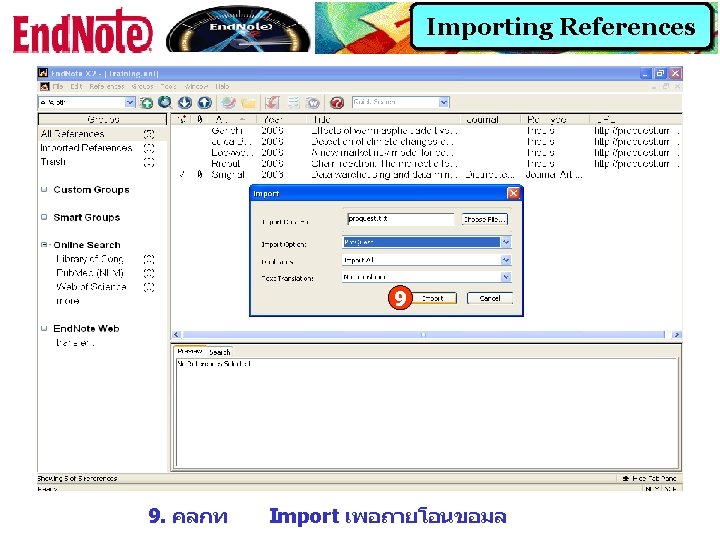Open the Window menu
Viewport: 720px width, 540px height.
tap(196, 86)
